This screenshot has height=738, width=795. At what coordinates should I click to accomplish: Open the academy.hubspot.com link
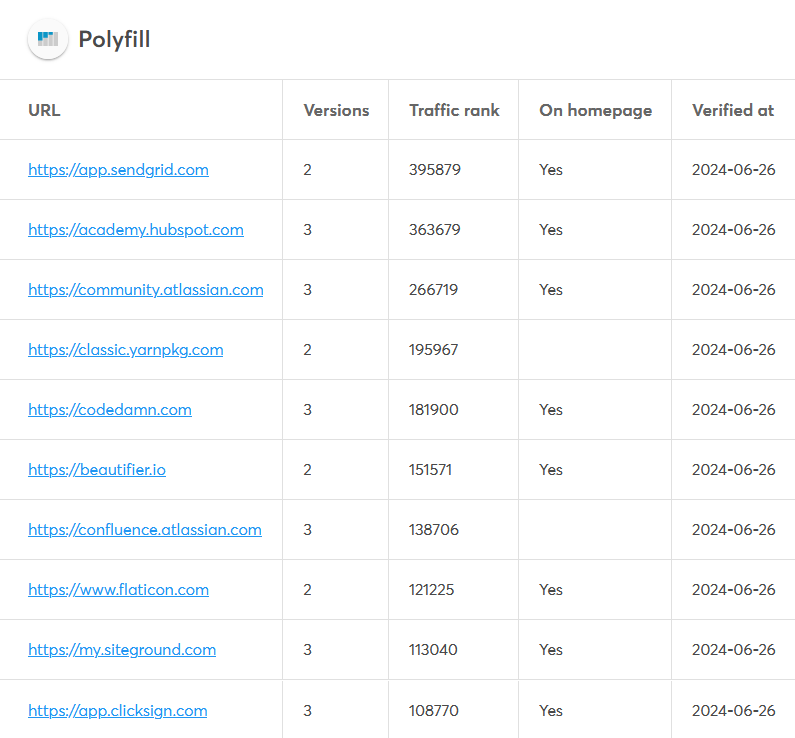click(x=136, y=230)
